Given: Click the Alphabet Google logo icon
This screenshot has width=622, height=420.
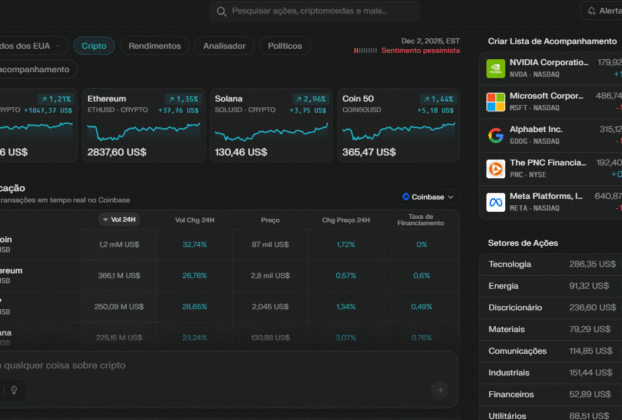Looking at the screenshot, I should (495, 135).
